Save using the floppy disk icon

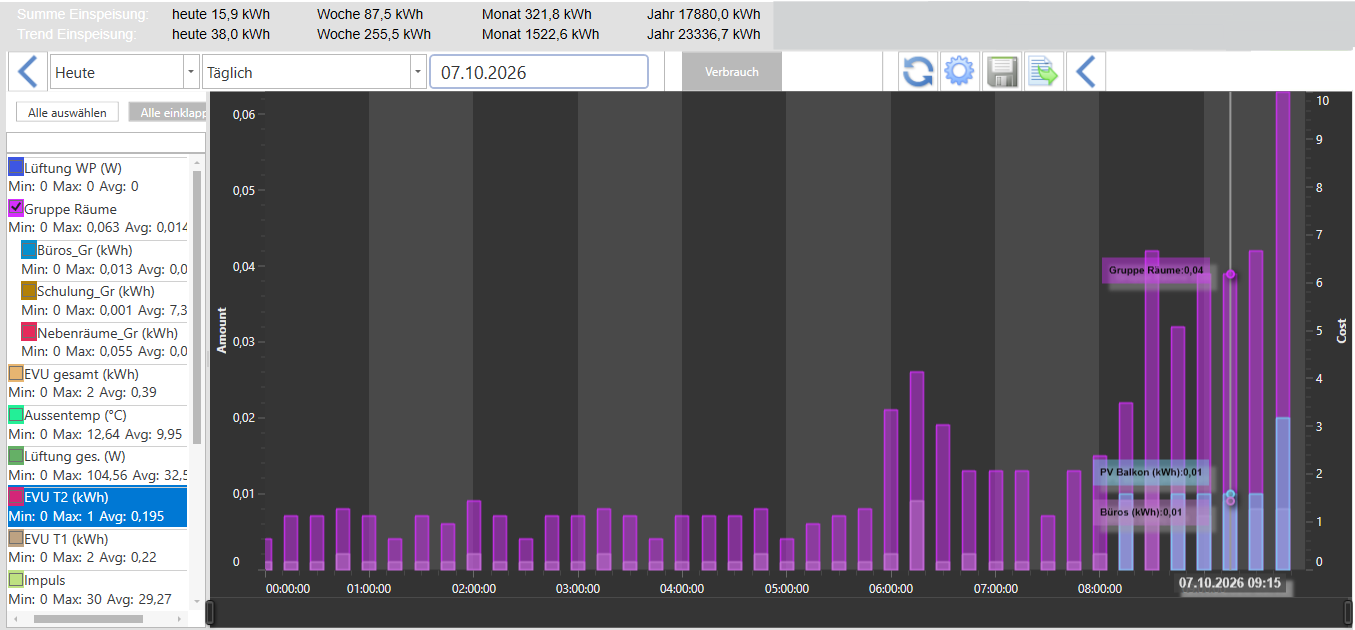pyautogui.click(x=1001, y=72)
